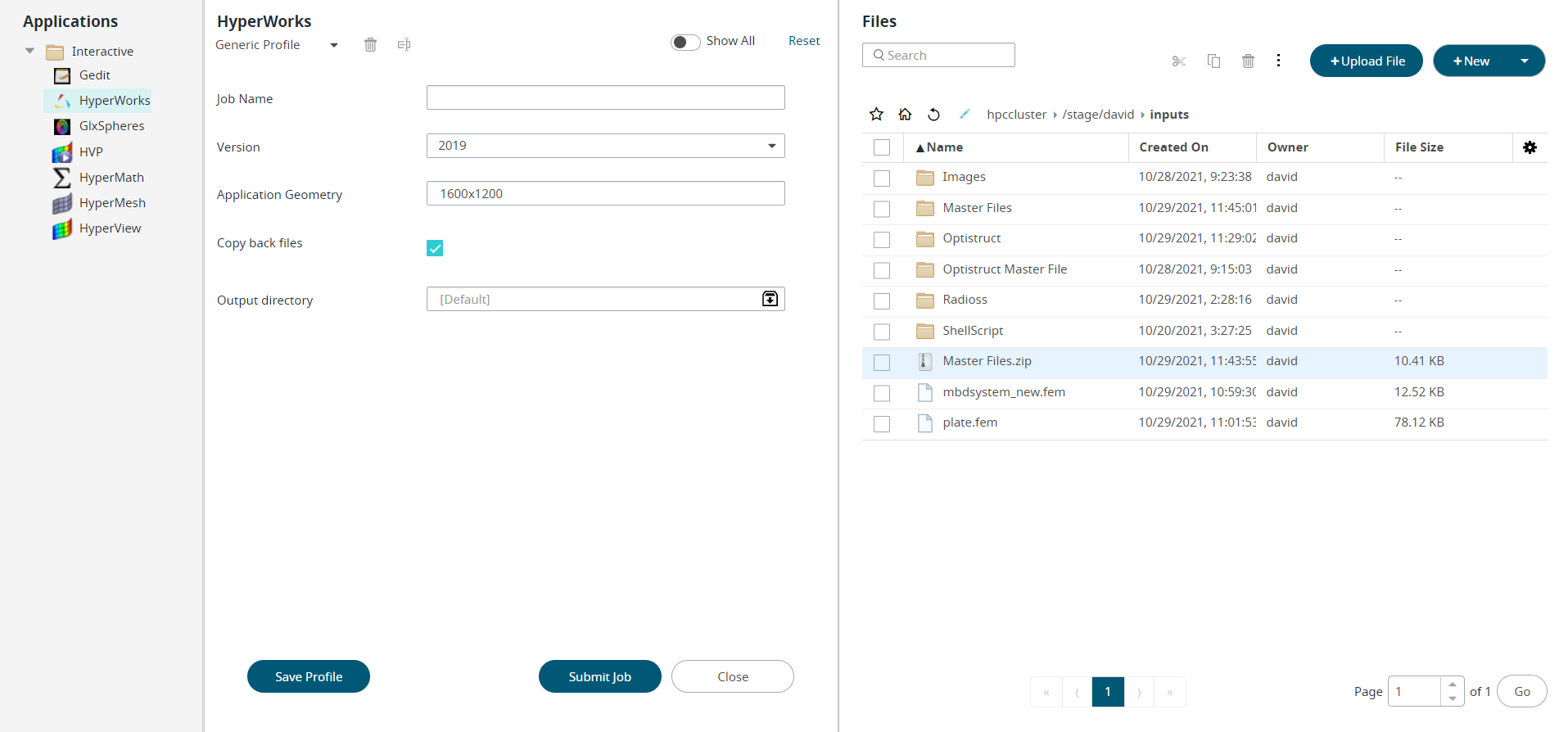Click the Submit Job button
1568x732 pixels.
click(600, 676)
